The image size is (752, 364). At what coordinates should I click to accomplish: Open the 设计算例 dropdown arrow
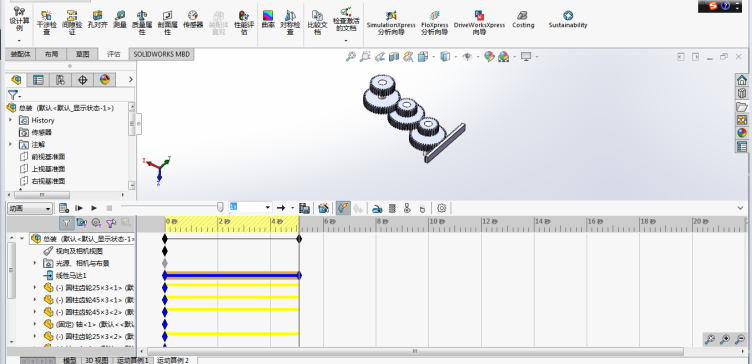tap(19, 41)
